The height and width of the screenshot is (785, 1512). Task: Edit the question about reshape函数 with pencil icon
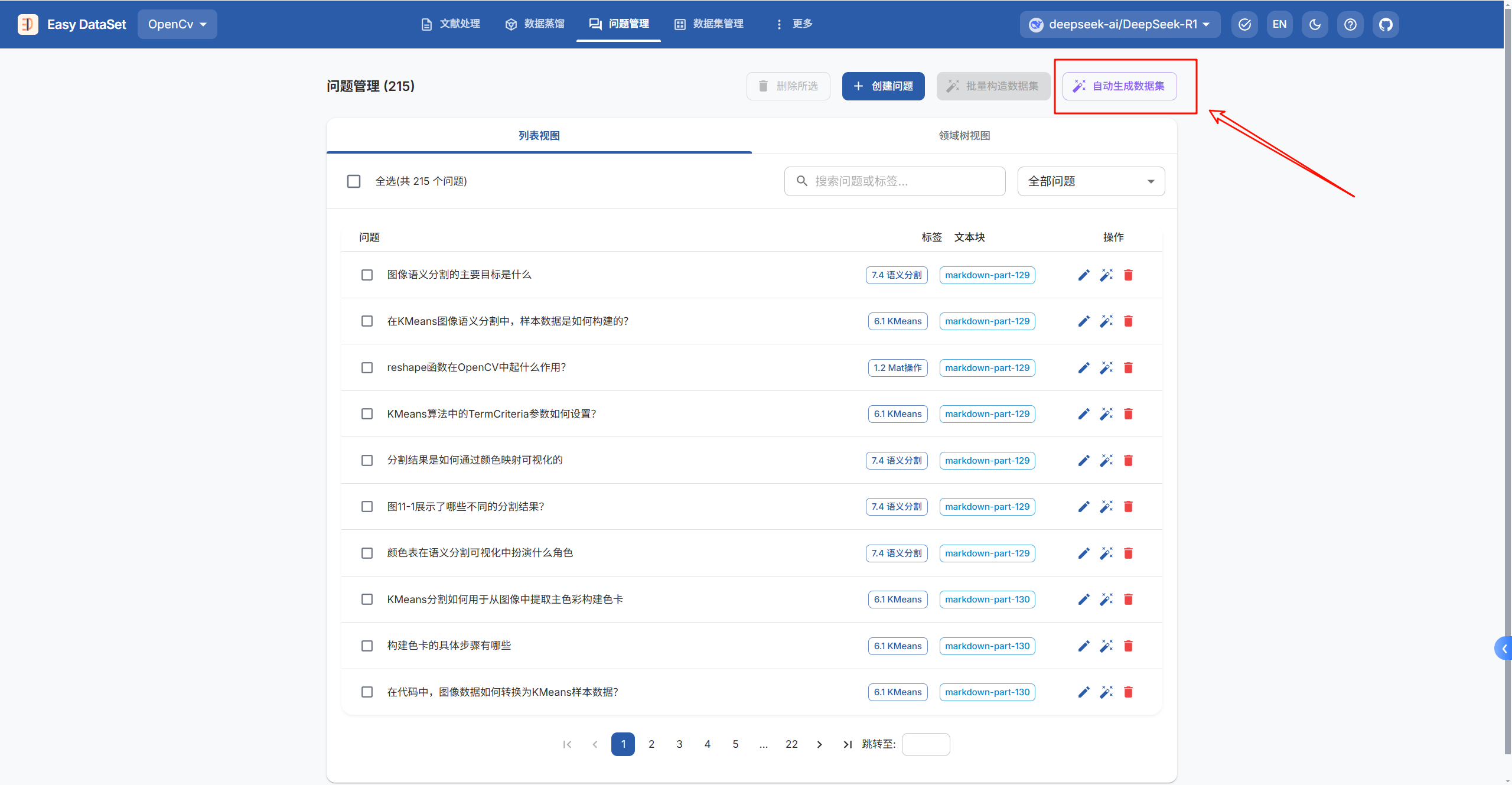point(1083,368)
